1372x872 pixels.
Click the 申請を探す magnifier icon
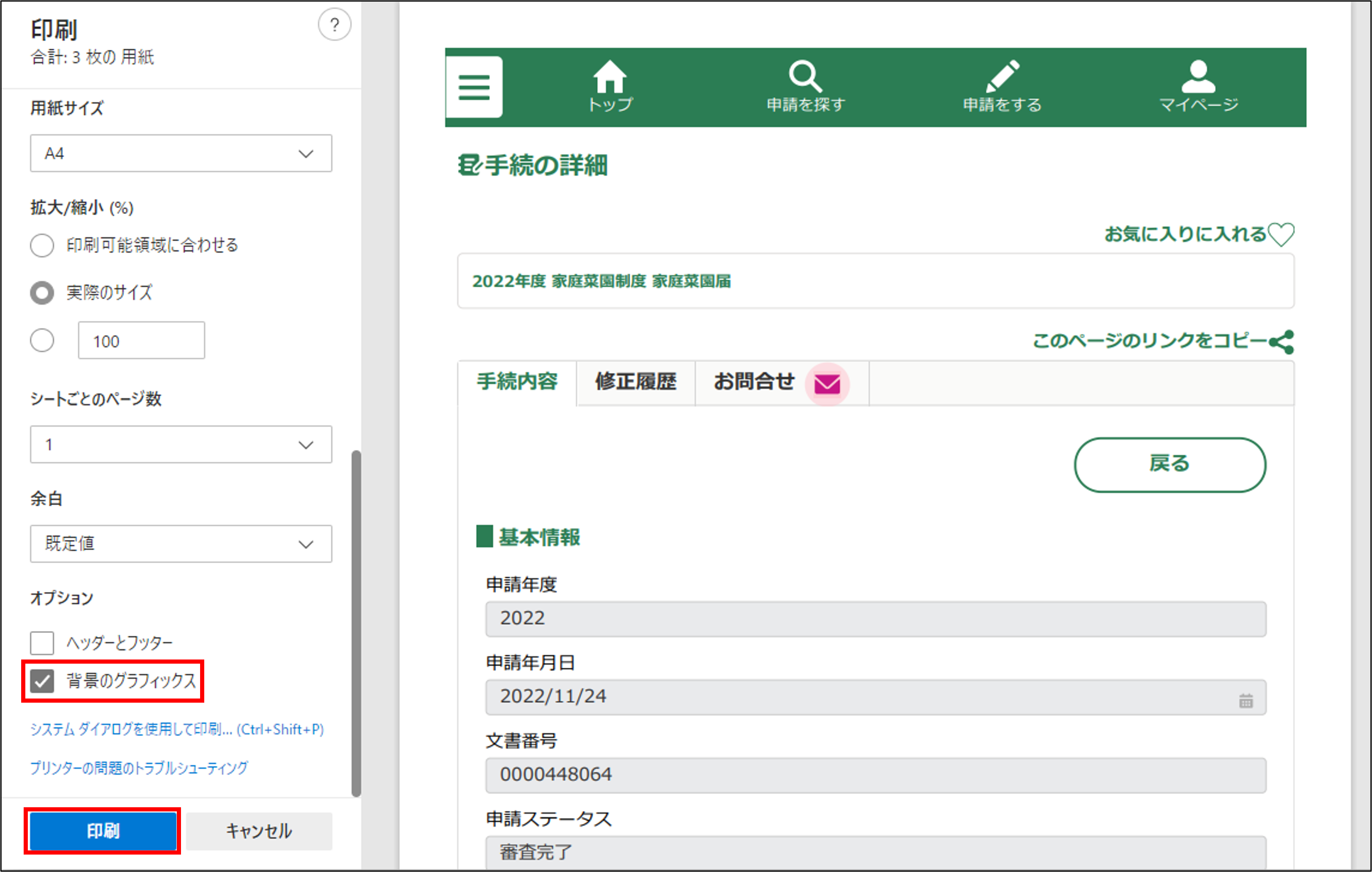[x=805, y=76]
